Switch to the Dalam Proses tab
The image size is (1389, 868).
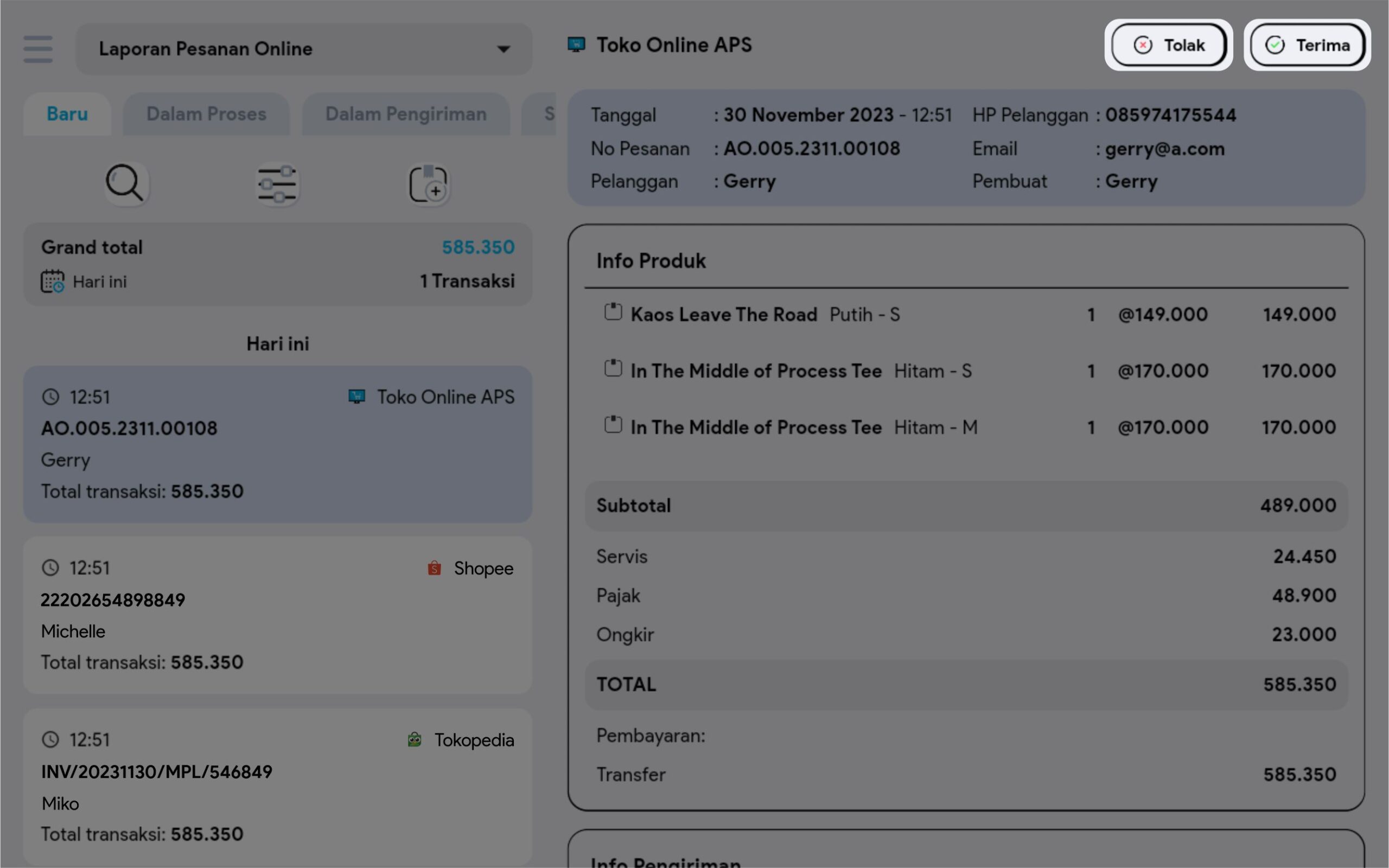206,114
